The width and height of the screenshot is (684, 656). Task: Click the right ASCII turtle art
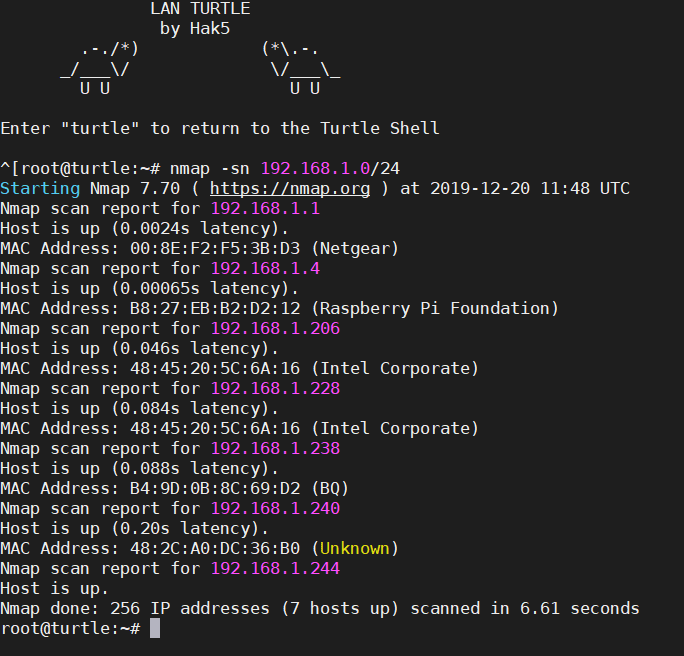point(301,68)
